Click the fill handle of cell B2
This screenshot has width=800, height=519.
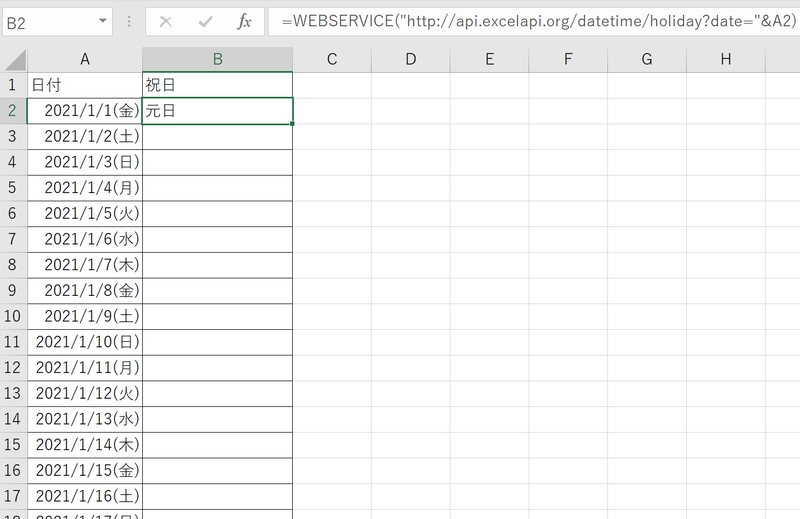click(x=292, y=124)
